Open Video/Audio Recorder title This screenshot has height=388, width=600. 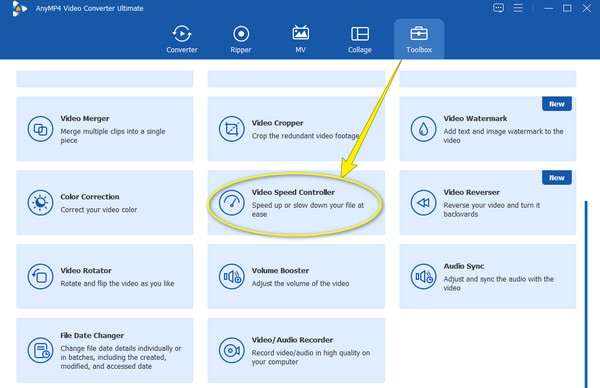(292, 340)
